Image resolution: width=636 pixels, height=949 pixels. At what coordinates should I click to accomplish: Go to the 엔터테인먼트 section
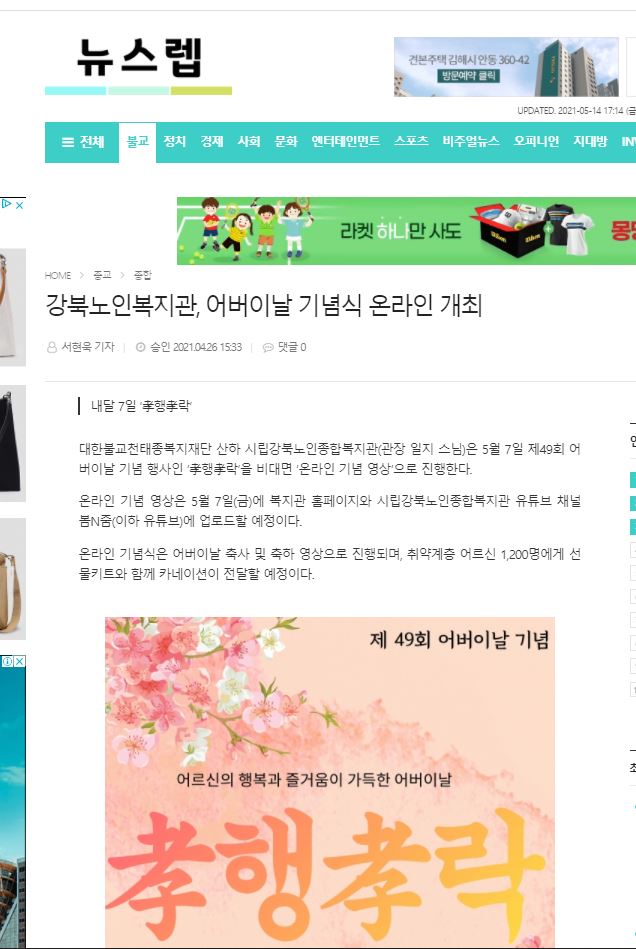click(x=346, y=142)
